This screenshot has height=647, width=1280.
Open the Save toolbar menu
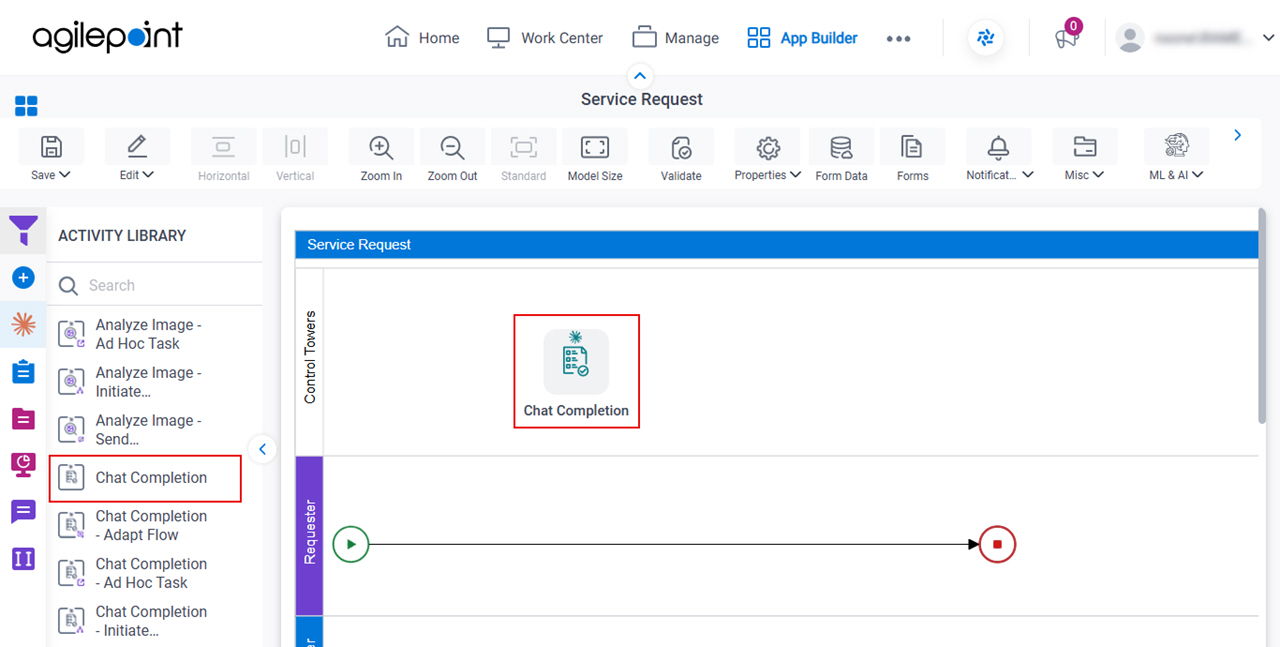point(51,157)
